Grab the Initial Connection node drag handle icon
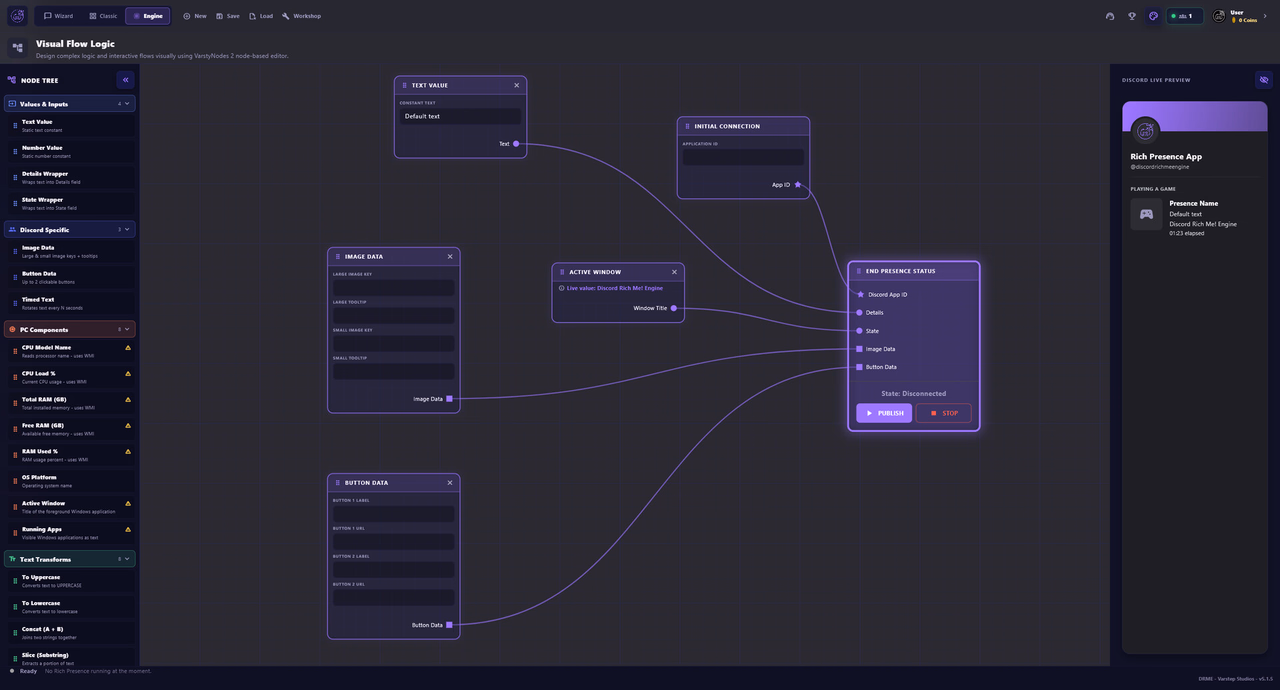This screenshot has height=690, width=1280. (x=688, y=126)
